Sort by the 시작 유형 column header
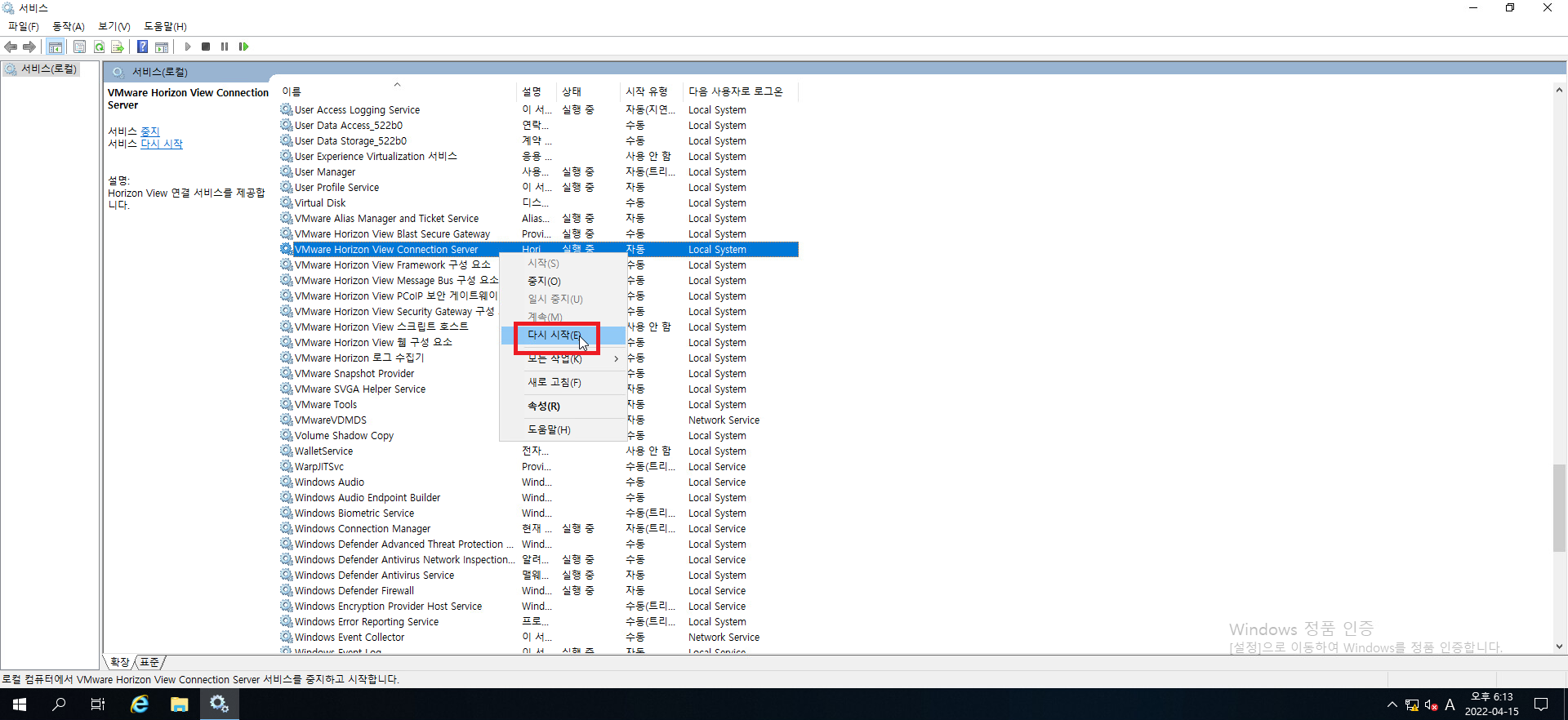Viewport: 1568px width, 720px height. (x=653, y=91)
